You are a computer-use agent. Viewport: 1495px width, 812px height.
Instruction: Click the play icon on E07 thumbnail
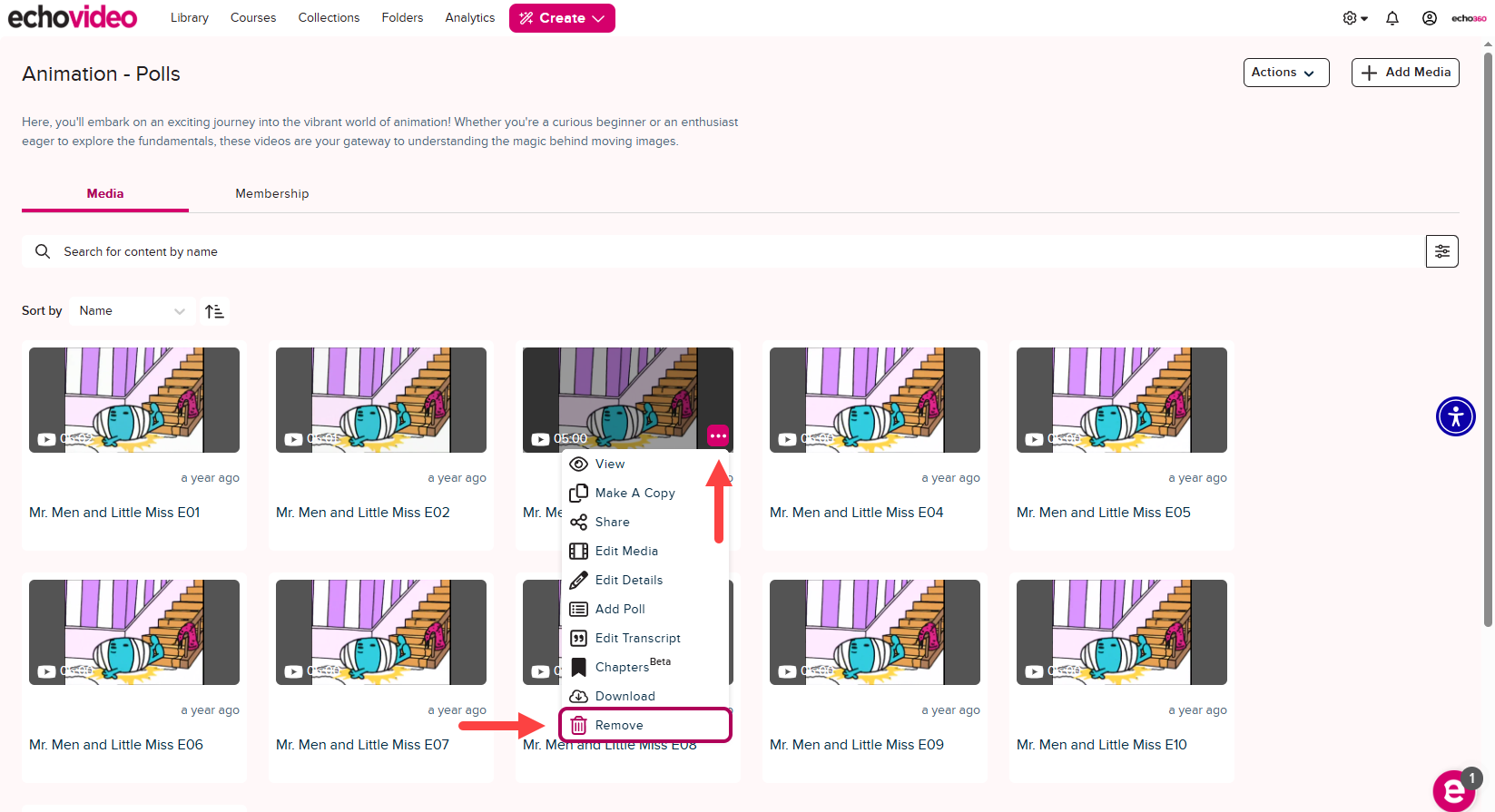(292, 671)
